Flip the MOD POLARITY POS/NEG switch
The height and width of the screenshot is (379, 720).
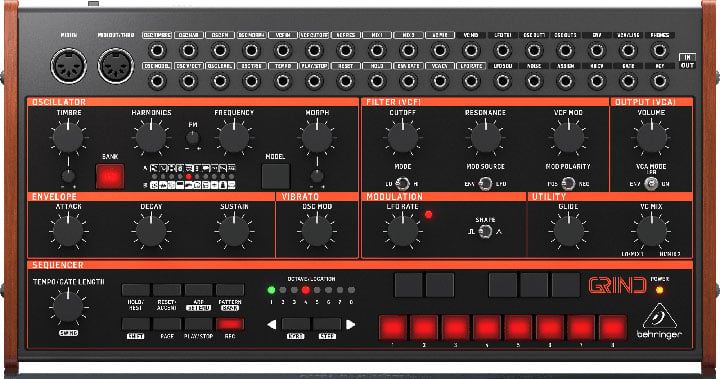pyautogui.click(x=568, y=184)
